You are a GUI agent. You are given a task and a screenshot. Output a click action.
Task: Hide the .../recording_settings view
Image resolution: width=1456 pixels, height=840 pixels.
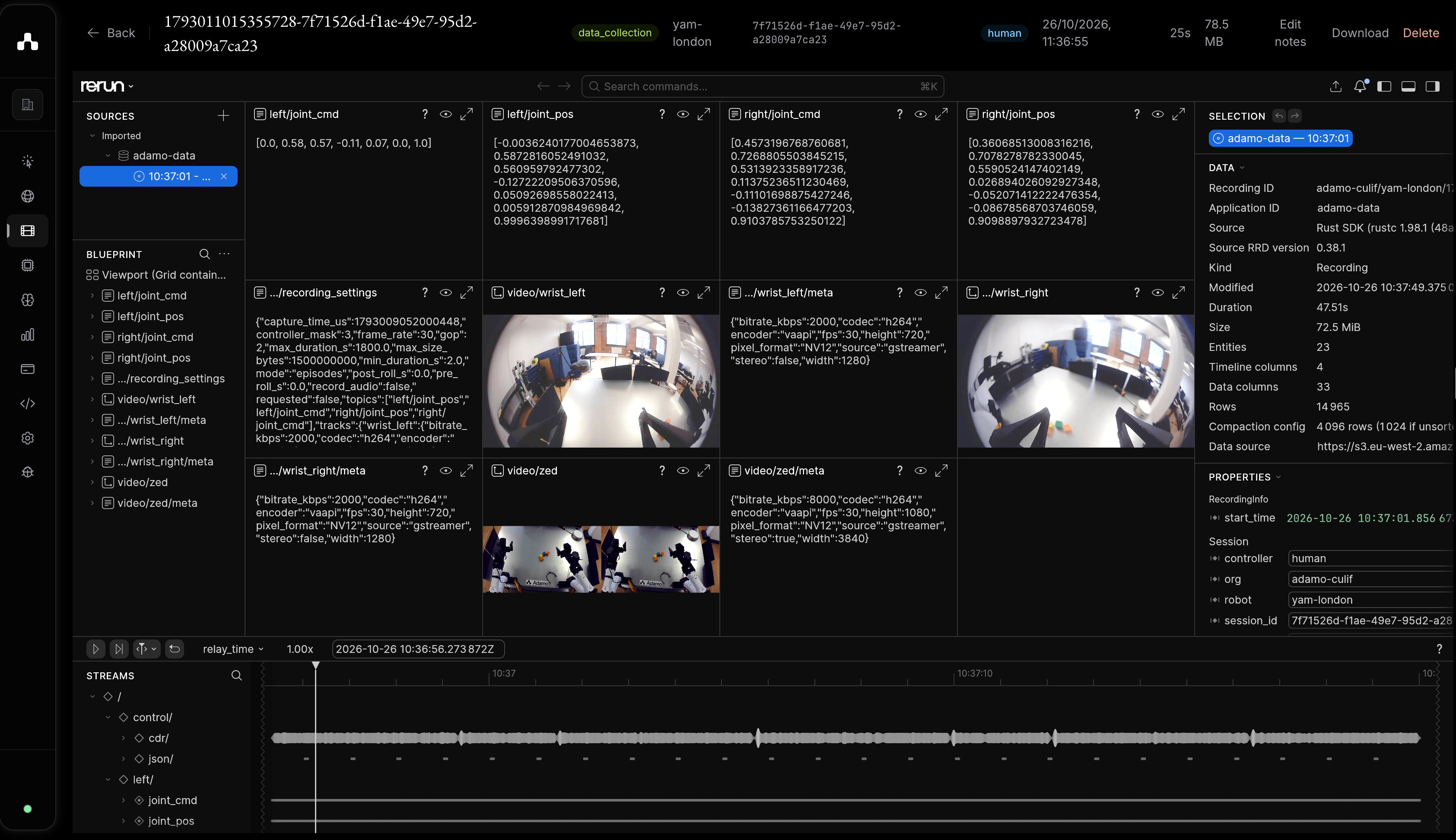[x=445, y=293]
